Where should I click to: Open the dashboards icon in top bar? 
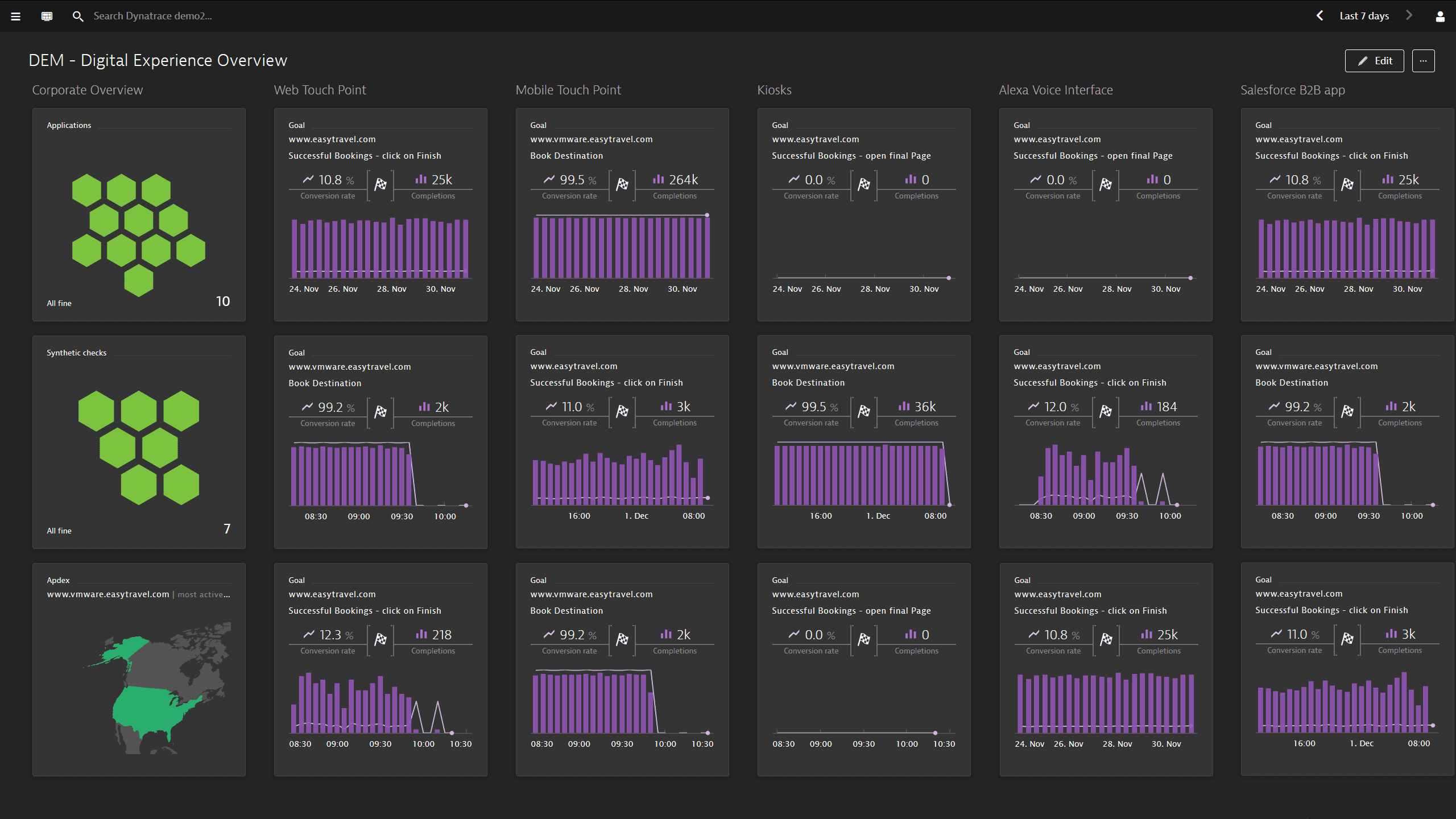tap(47, 16)
